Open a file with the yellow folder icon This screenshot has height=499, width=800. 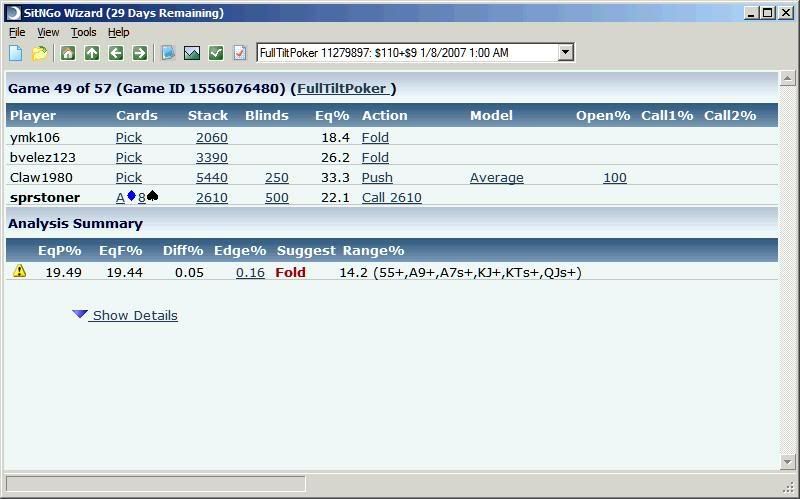(40, 53)
